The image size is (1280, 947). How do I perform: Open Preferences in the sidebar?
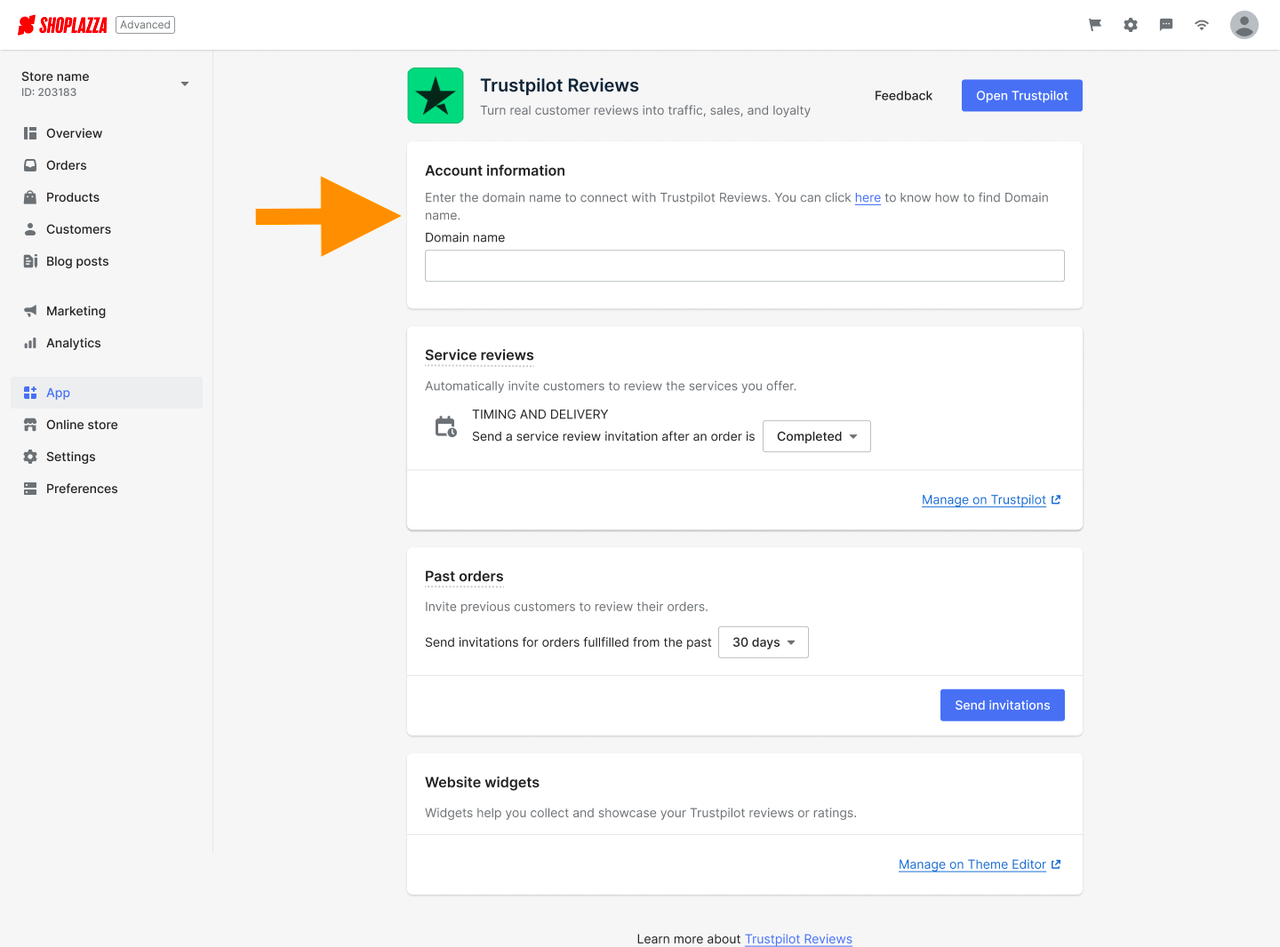pyautogui.click(x=107, y=489)
